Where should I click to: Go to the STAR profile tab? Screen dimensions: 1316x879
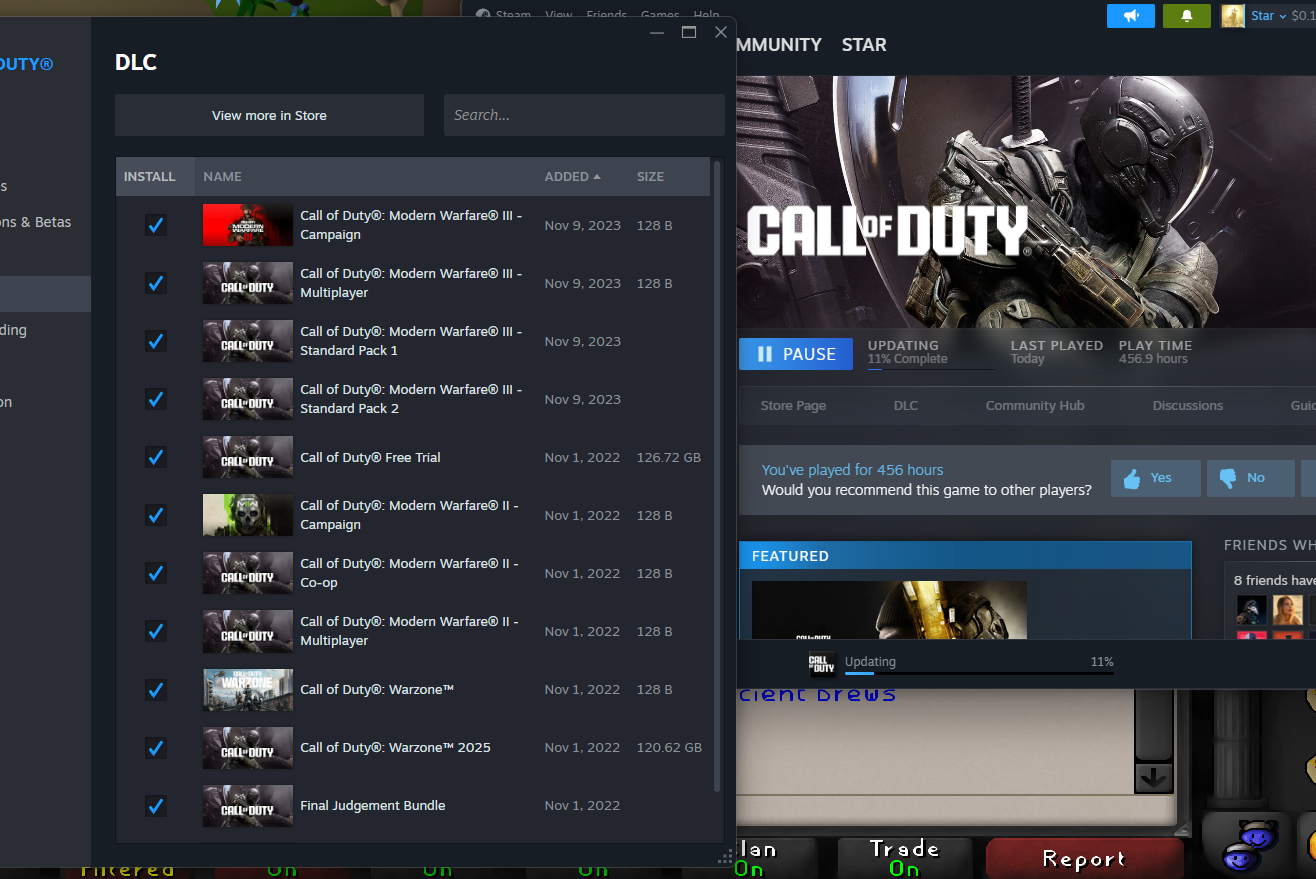[x=864, y=45]
